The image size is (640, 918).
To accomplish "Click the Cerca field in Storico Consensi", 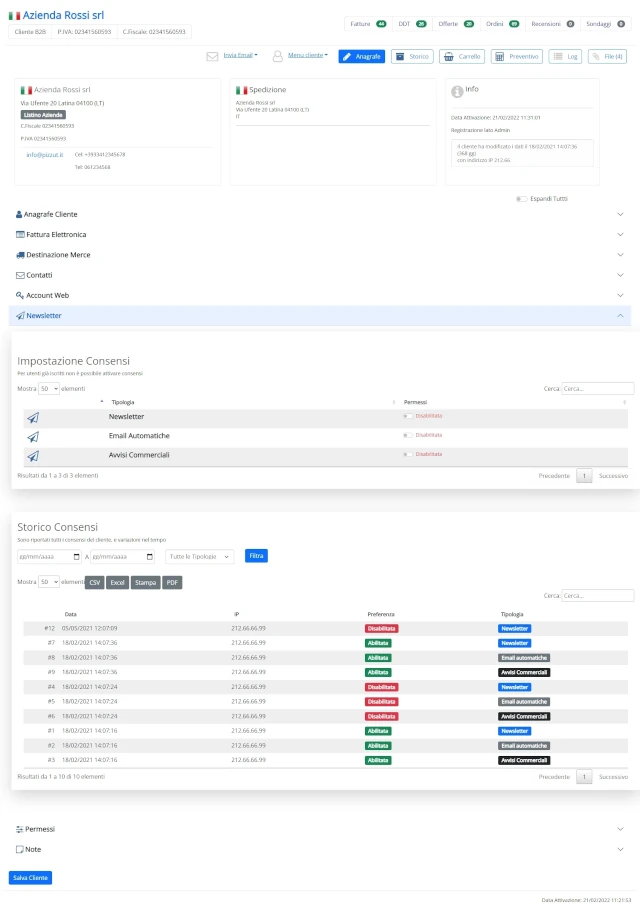I will (597, 595).
